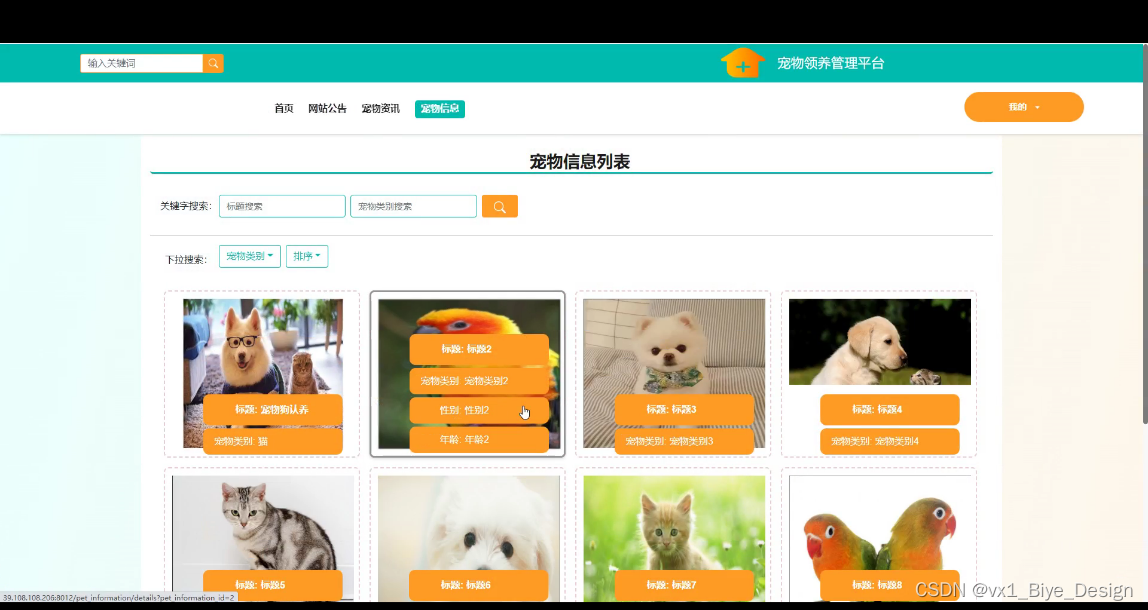Open the Labrador puppy photo
This screenshot has height=610, width=1148.
click(x=879, y=341)
